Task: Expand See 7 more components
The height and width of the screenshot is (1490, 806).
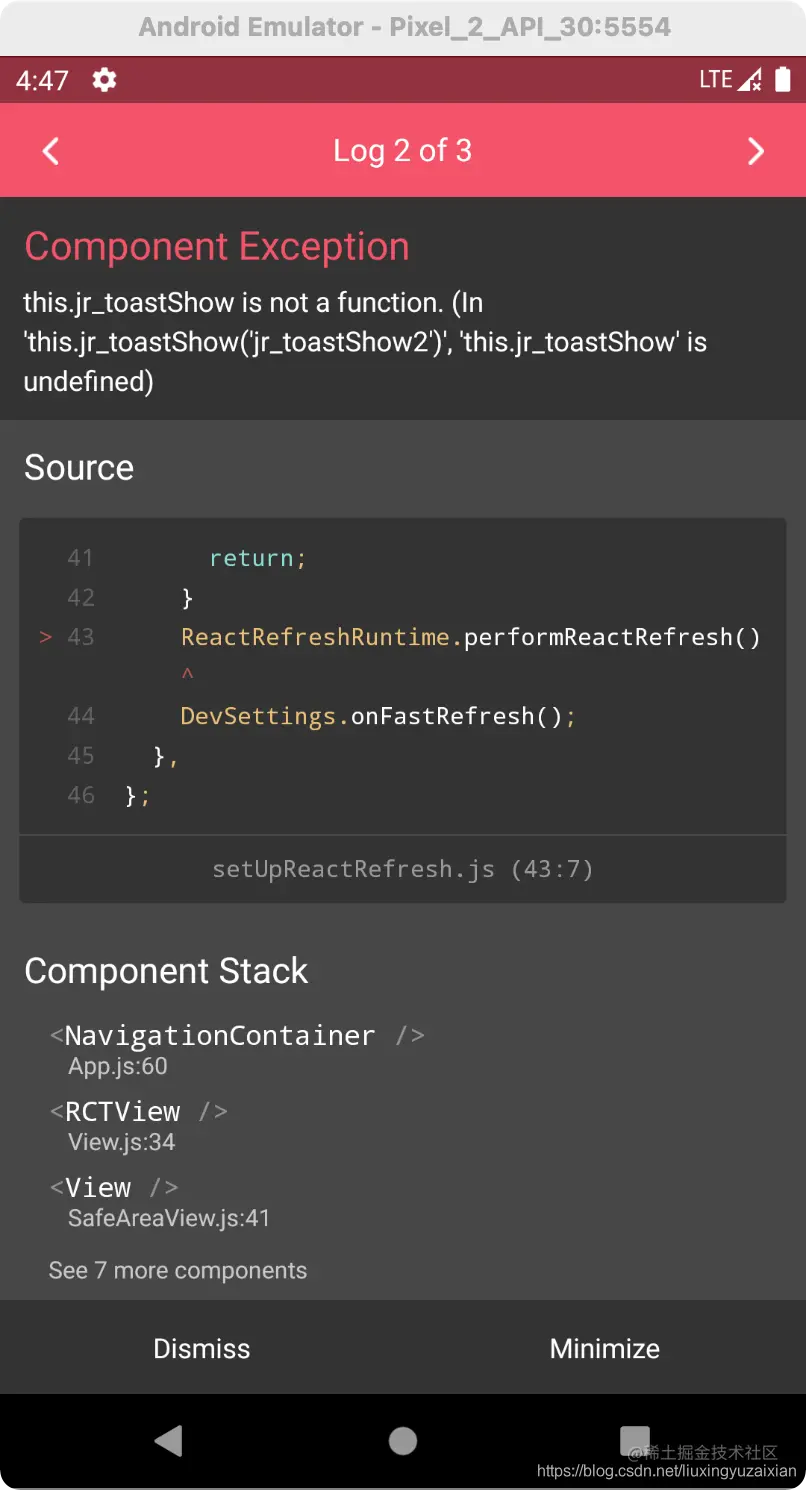Action: coord(178,1271)
